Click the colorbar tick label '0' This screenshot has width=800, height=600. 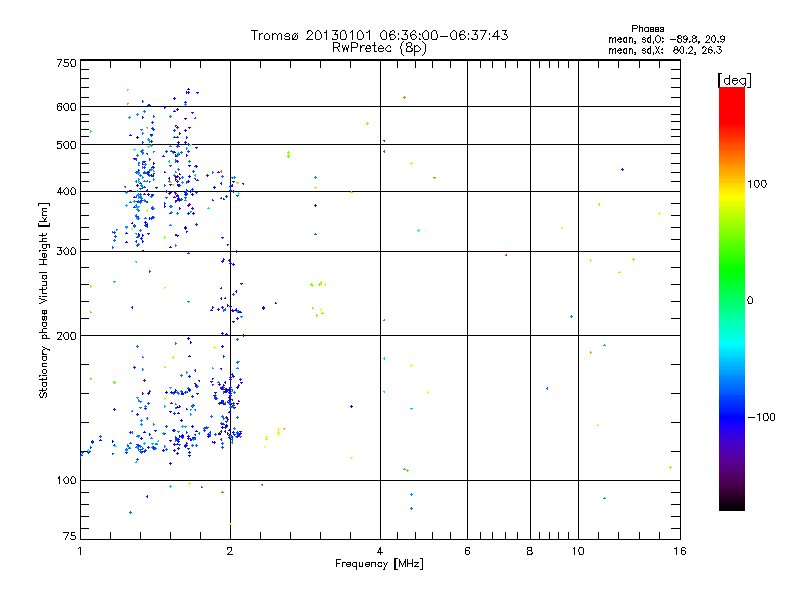coord(750,300)
